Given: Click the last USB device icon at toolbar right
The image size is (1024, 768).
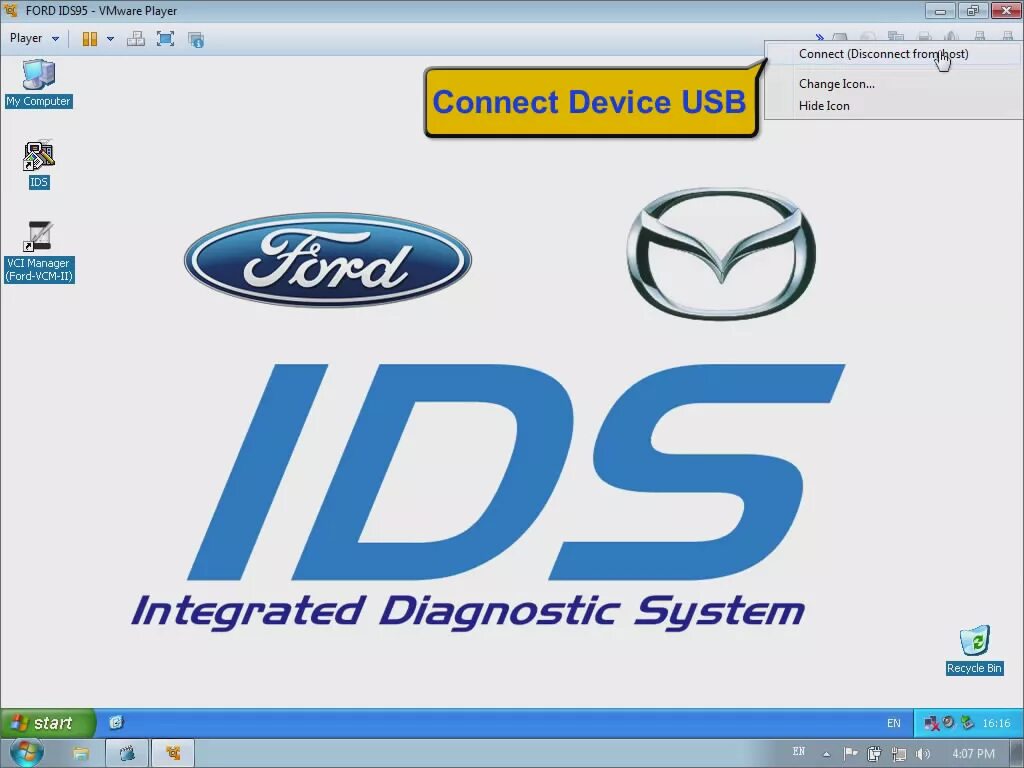Looking at the screenshot, I should point(1008,37).
